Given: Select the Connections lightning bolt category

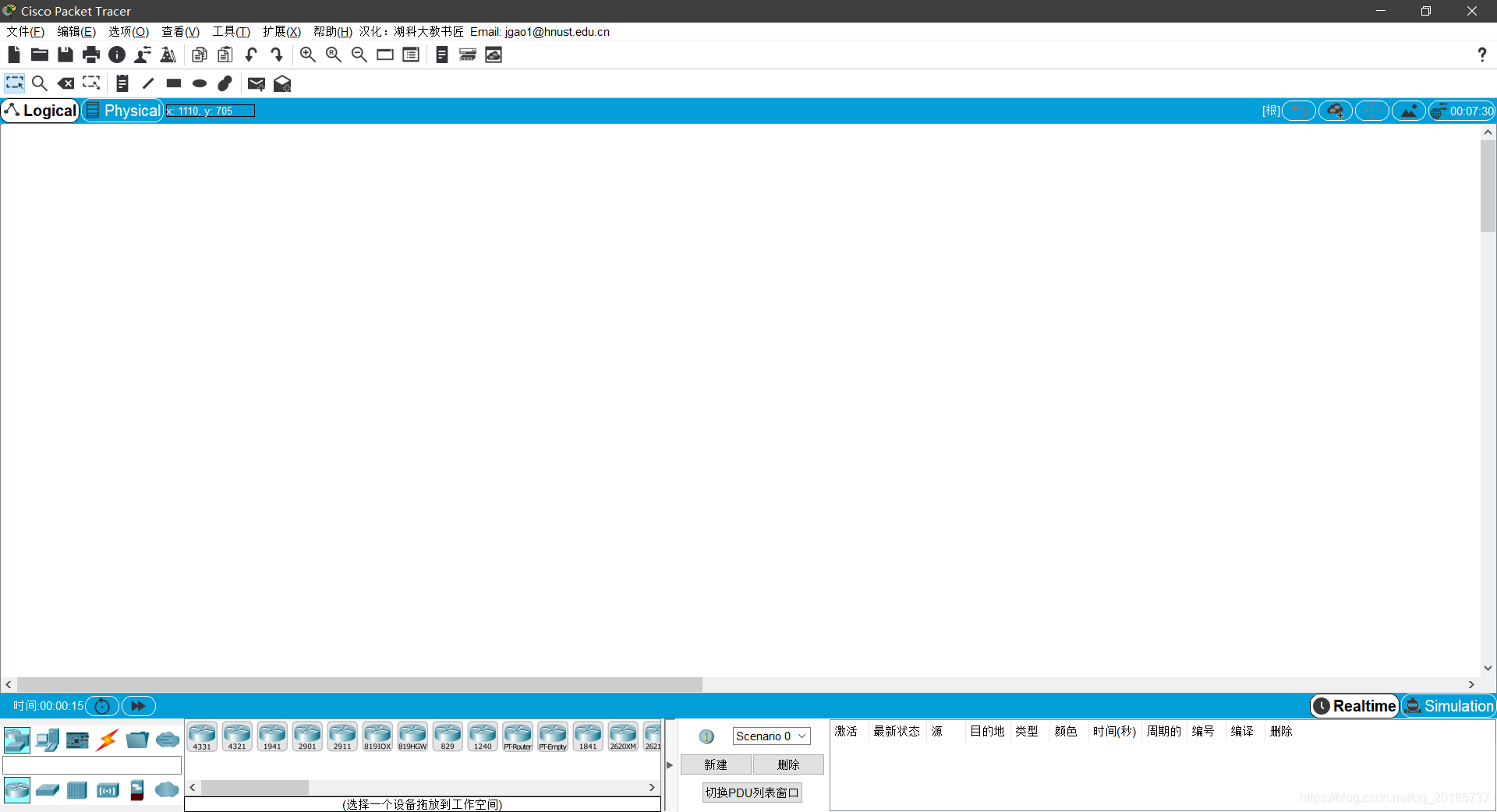Looking at the screenshot, I should point(108,740).
